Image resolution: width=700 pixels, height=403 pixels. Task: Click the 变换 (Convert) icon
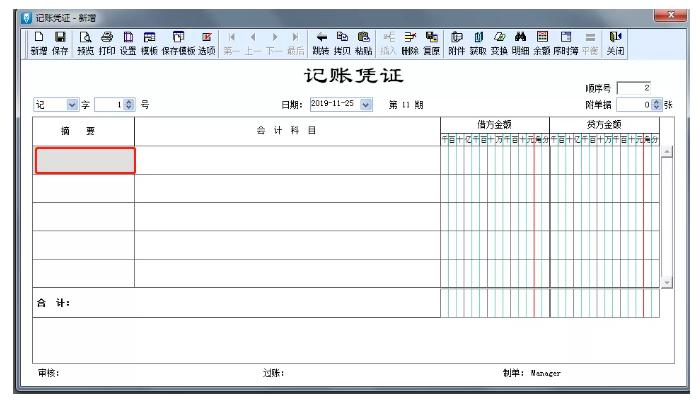pyautogui.click(x=500, y=43)
